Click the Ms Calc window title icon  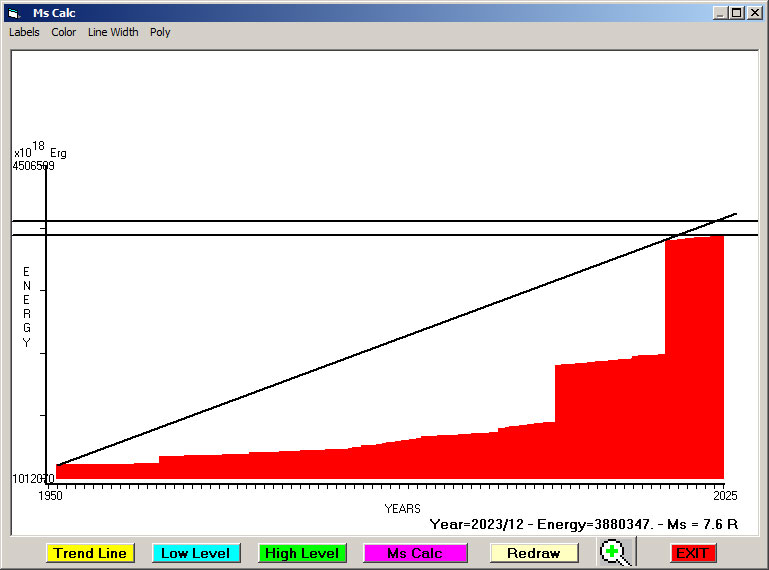coord(13,13)
